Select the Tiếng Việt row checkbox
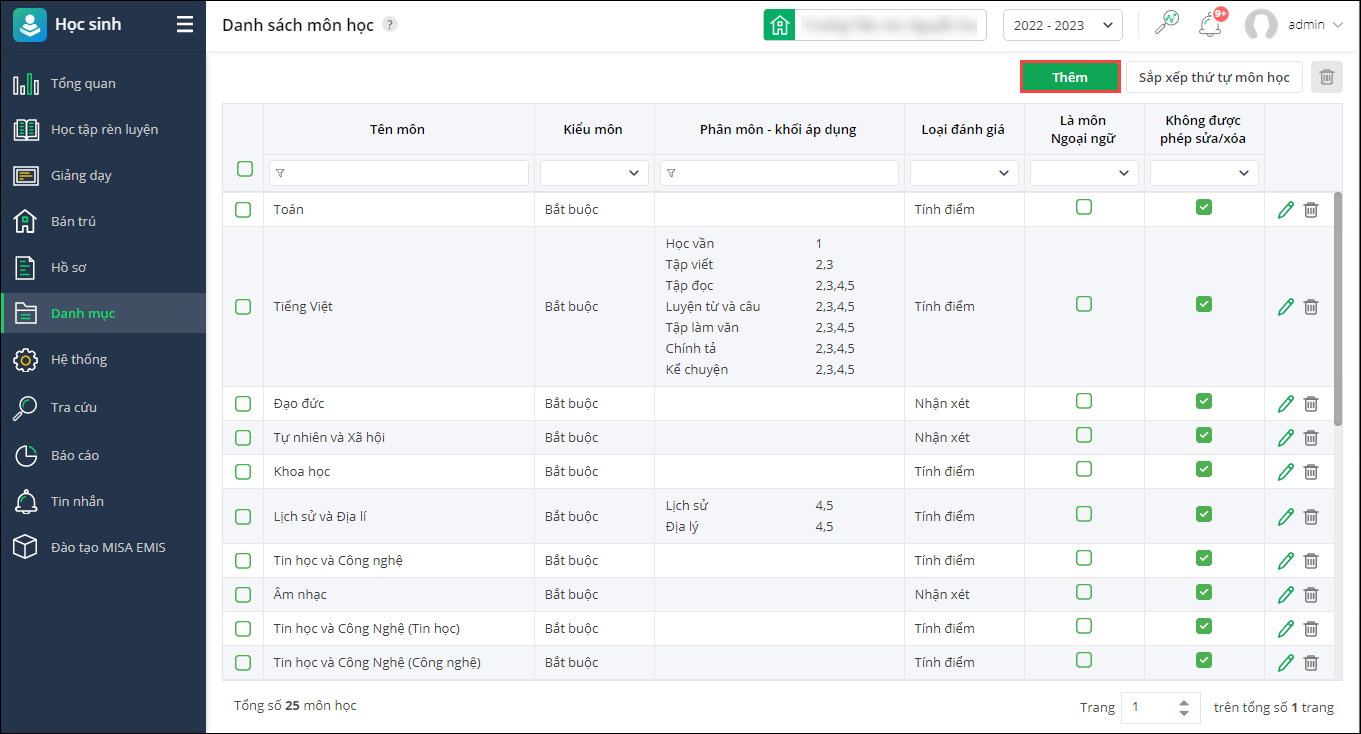The image size is (1361, 734). 243,307
